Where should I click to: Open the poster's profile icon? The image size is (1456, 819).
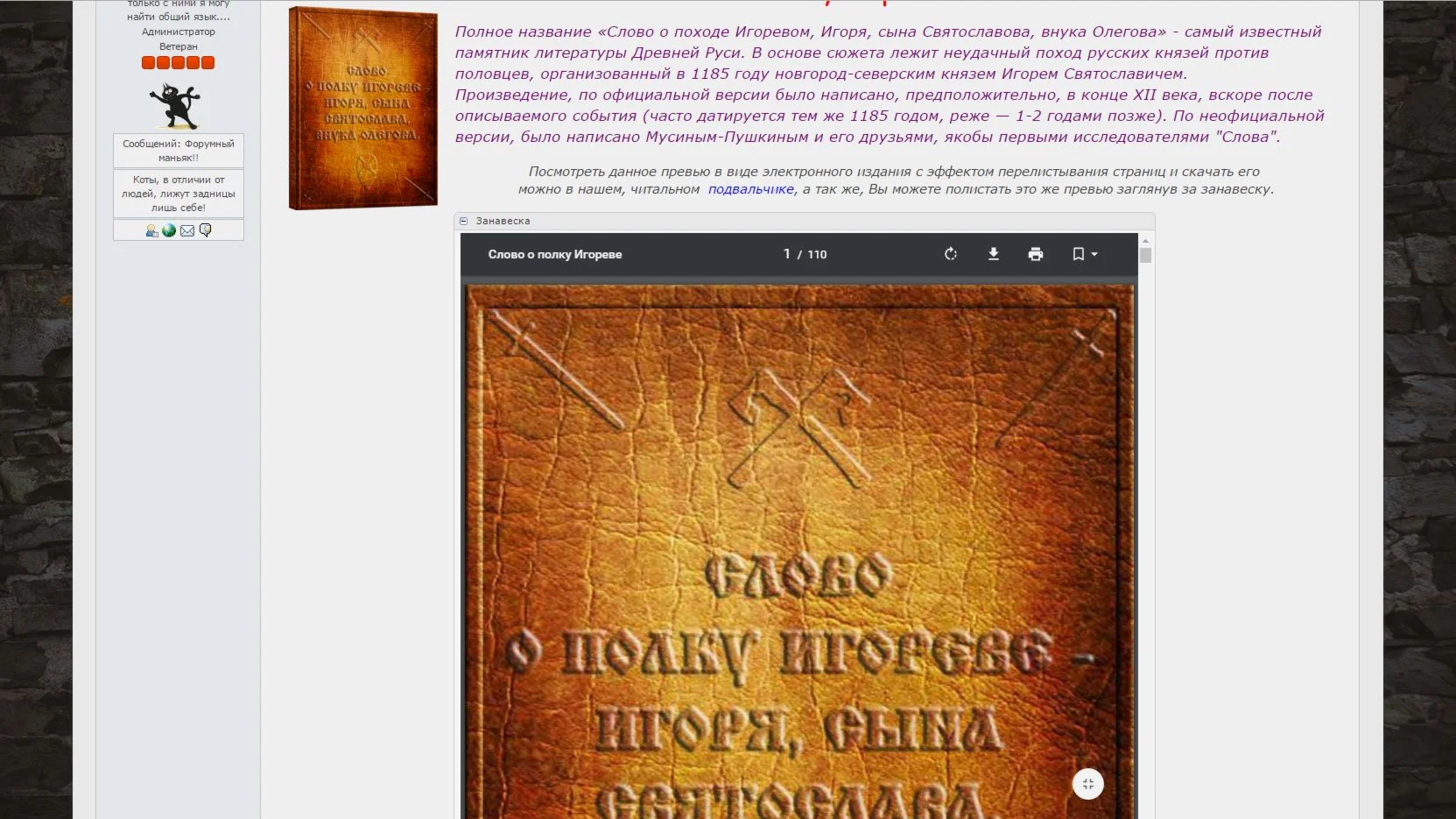coord(152,230)
